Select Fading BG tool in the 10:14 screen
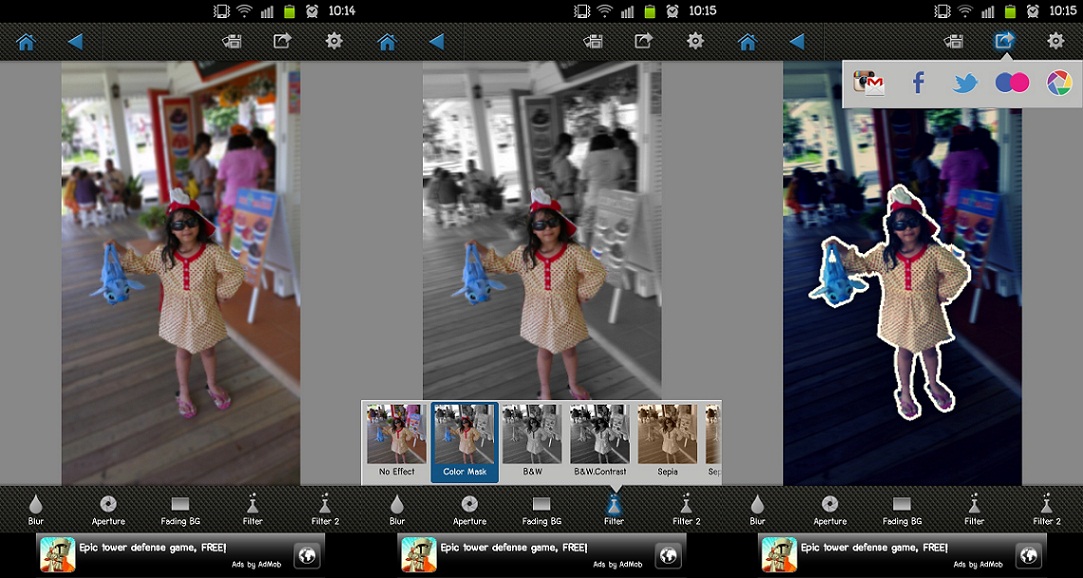This screenshot has width=1083, height=578. coord(180,510)
